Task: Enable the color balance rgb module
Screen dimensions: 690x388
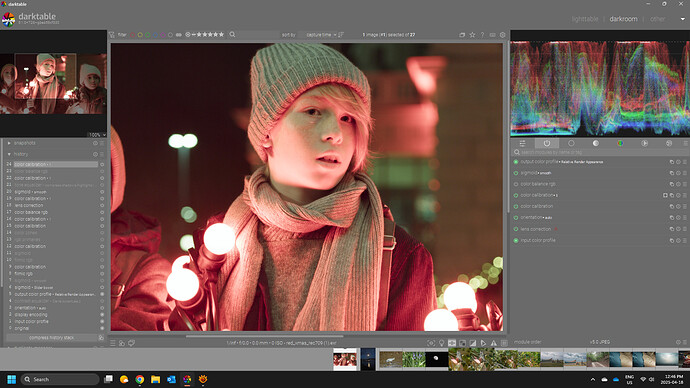Action: point(516,184)
